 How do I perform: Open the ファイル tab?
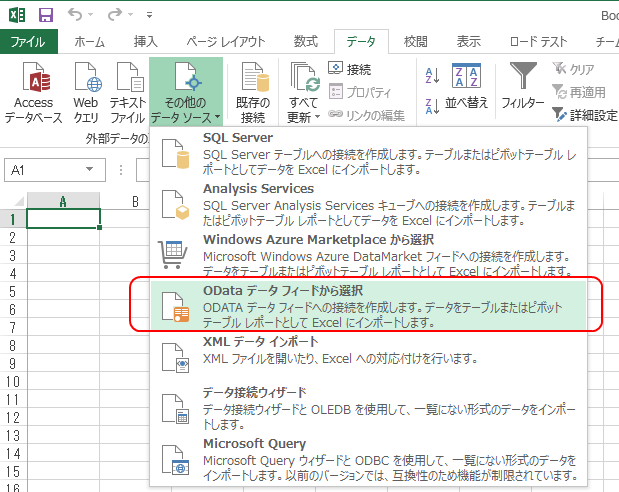click(29, 41)
